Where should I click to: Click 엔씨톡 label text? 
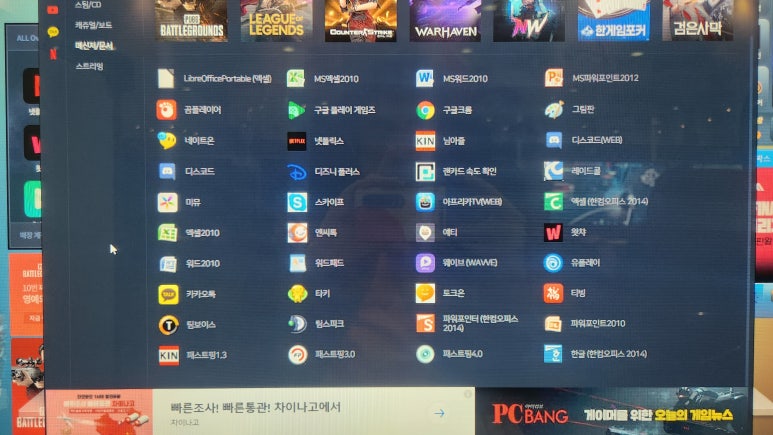(x=326, y=233)
